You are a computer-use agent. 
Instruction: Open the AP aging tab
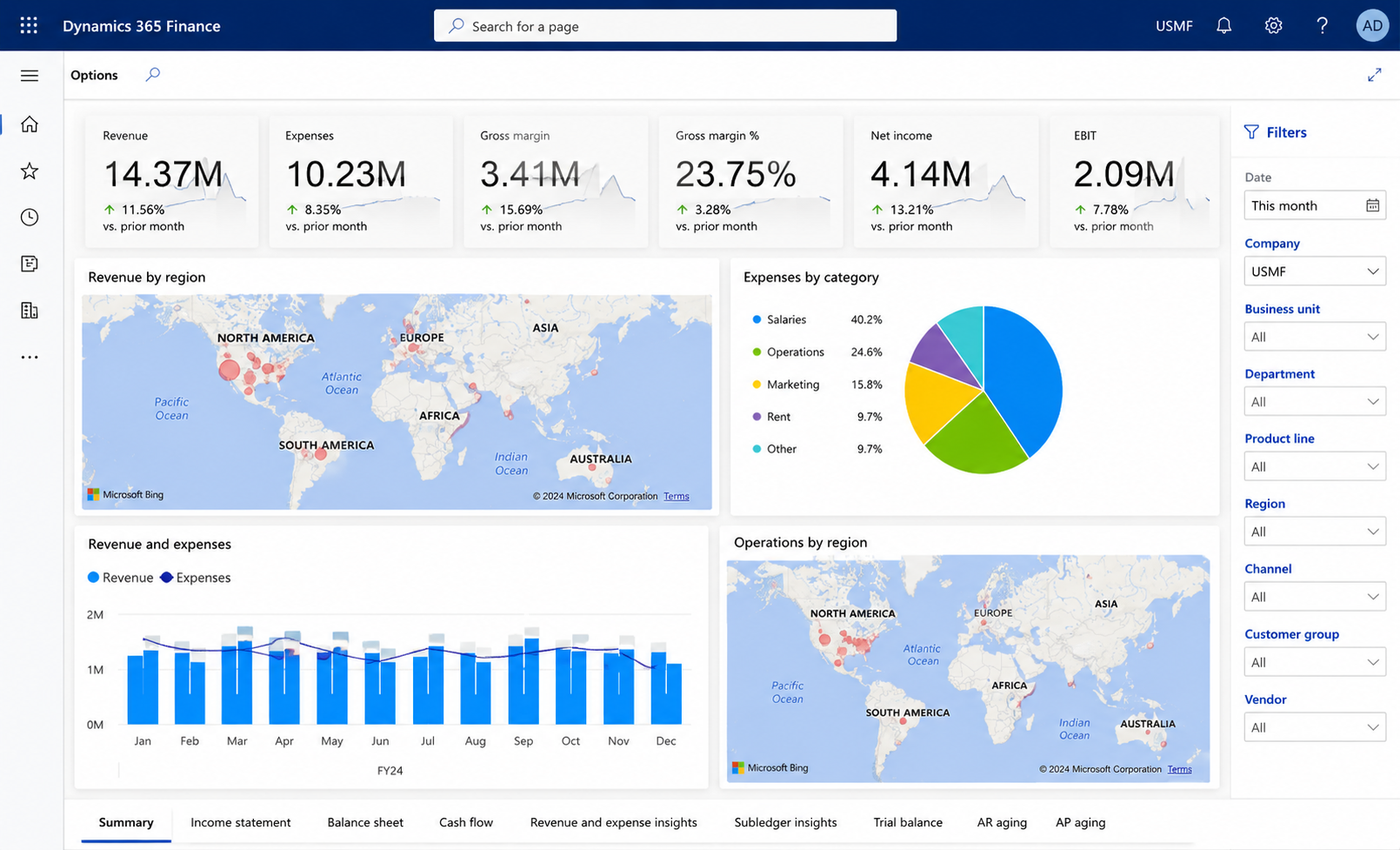[x=1081, y=822]
